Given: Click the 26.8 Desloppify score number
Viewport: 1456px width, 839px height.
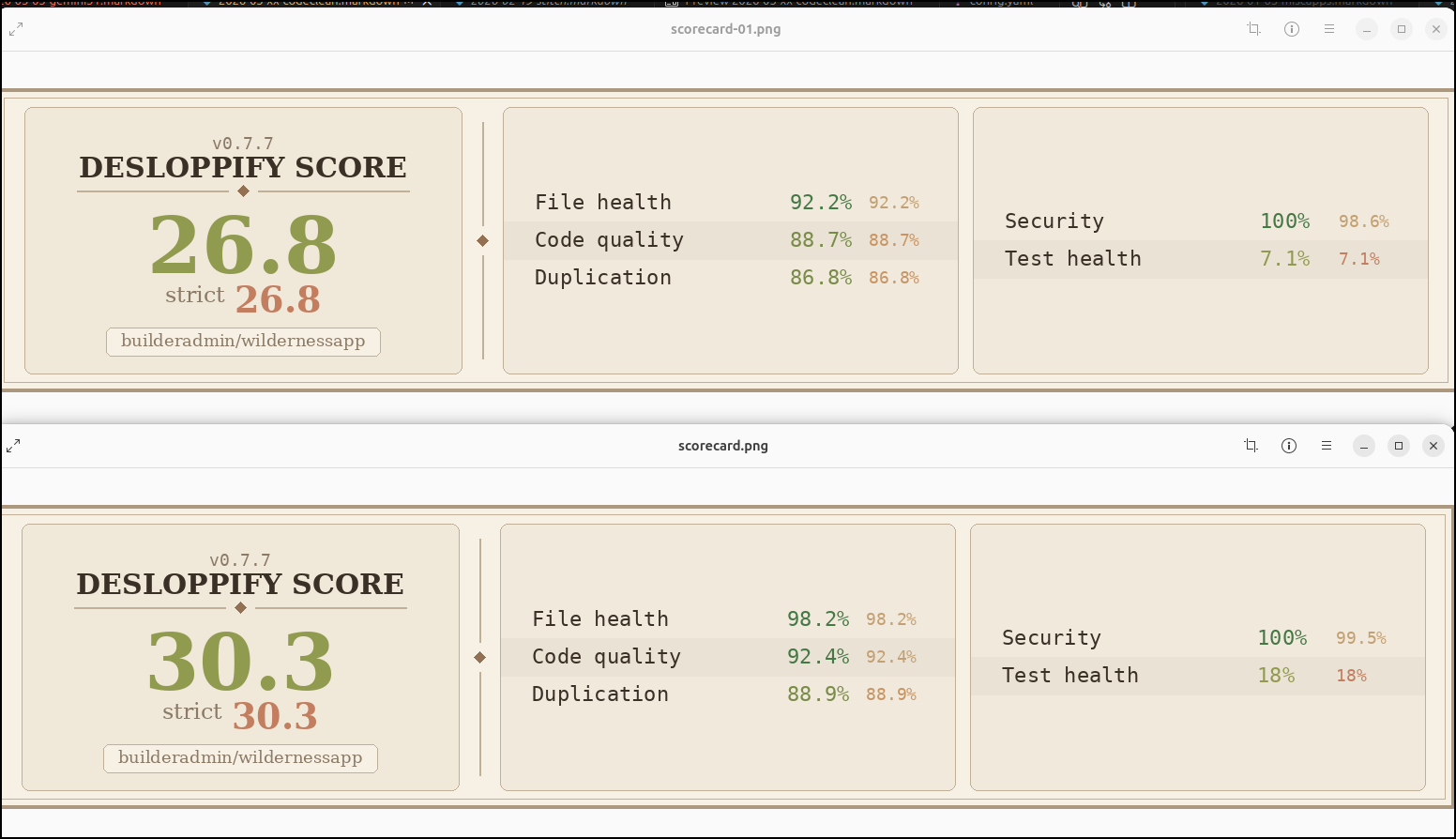Looking at the screenshot, I should 243,245.
